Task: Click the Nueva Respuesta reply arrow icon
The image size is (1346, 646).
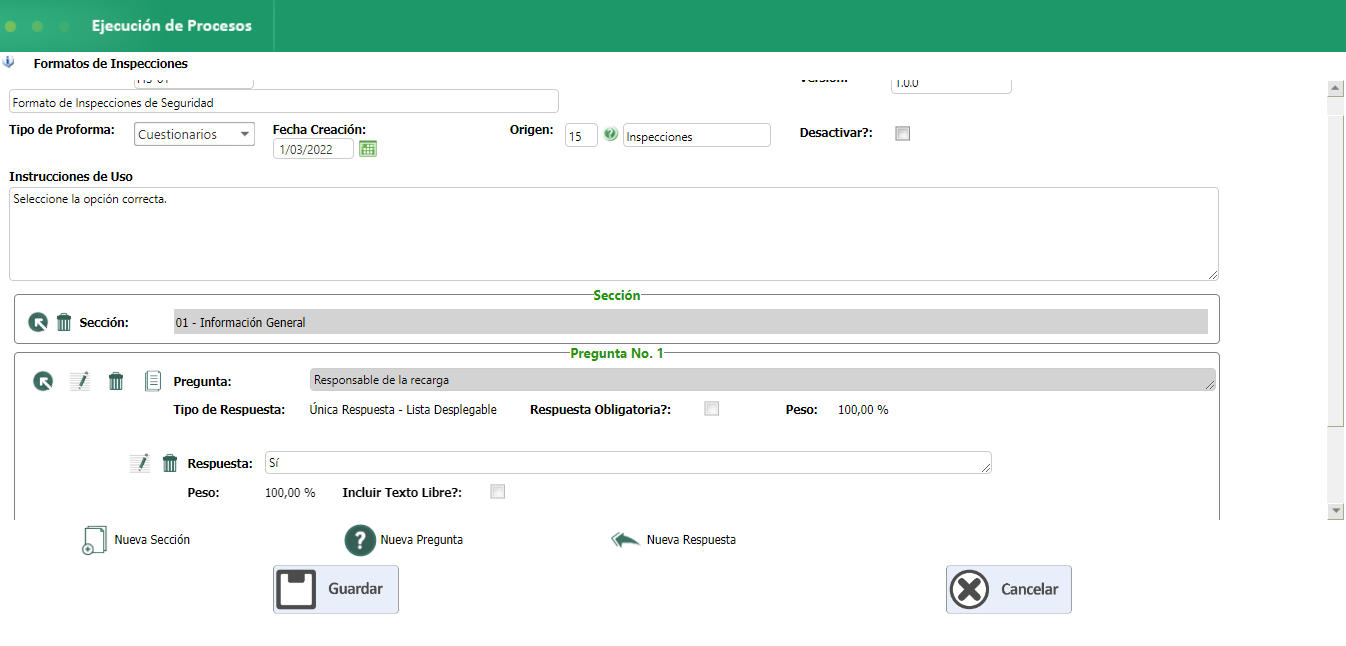Action: pyautogui.click(x=625, y=540)
